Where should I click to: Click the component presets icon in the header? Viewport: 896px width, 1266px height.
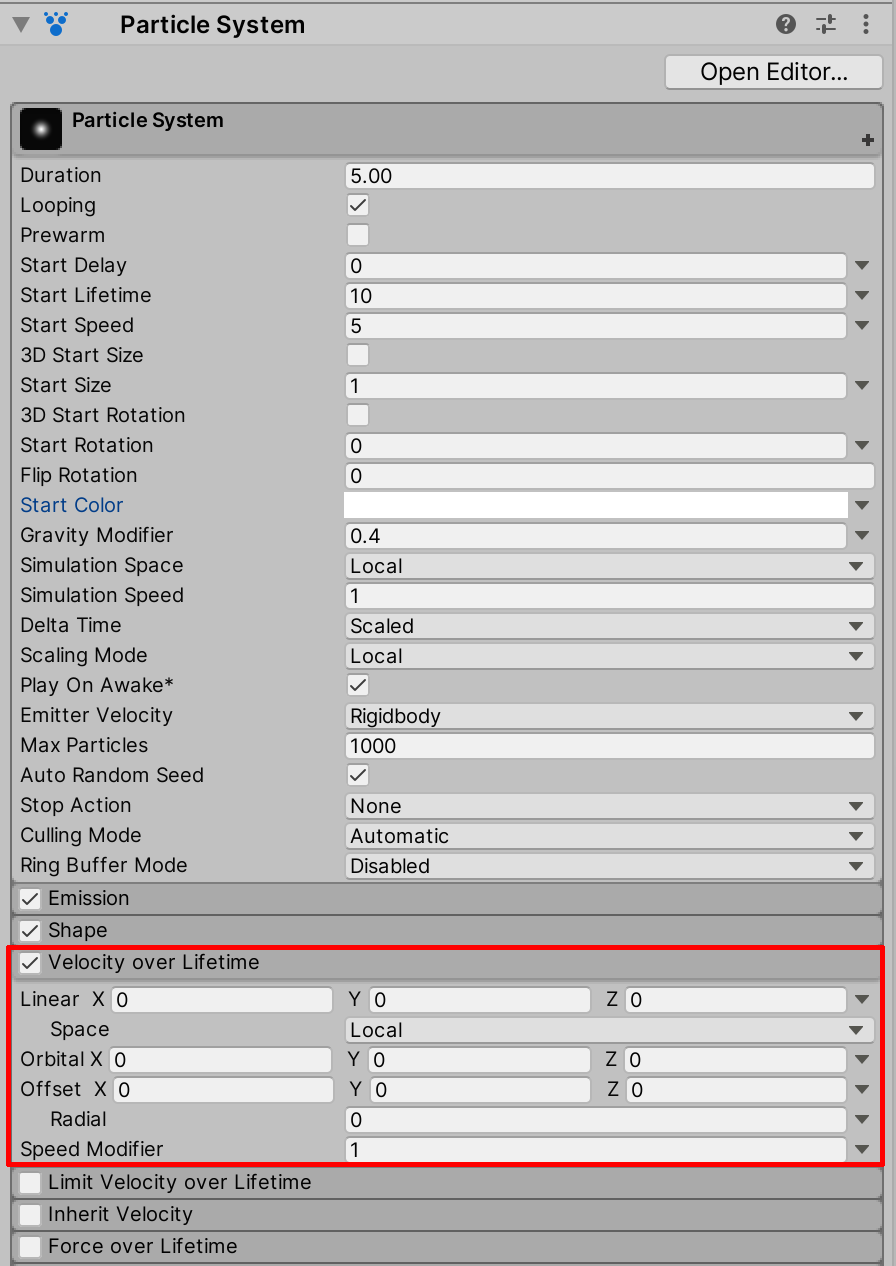pos(826,24)
